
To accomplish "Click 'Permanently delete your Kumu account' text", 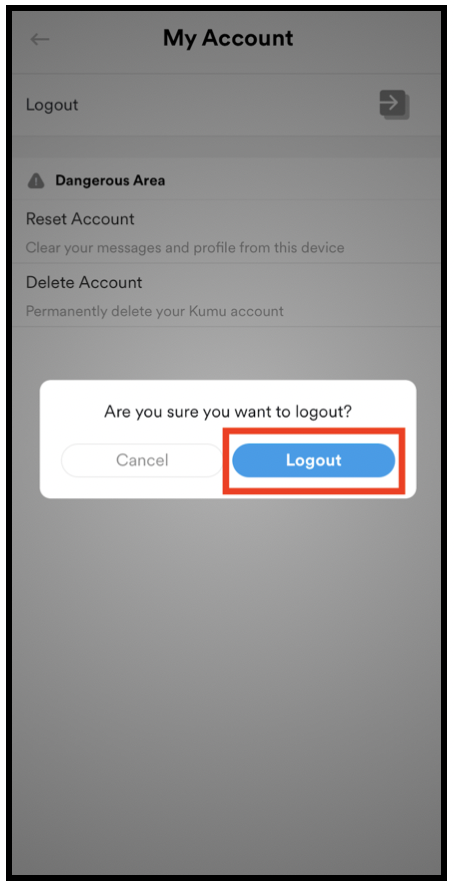I will click(x=154, y=311).
